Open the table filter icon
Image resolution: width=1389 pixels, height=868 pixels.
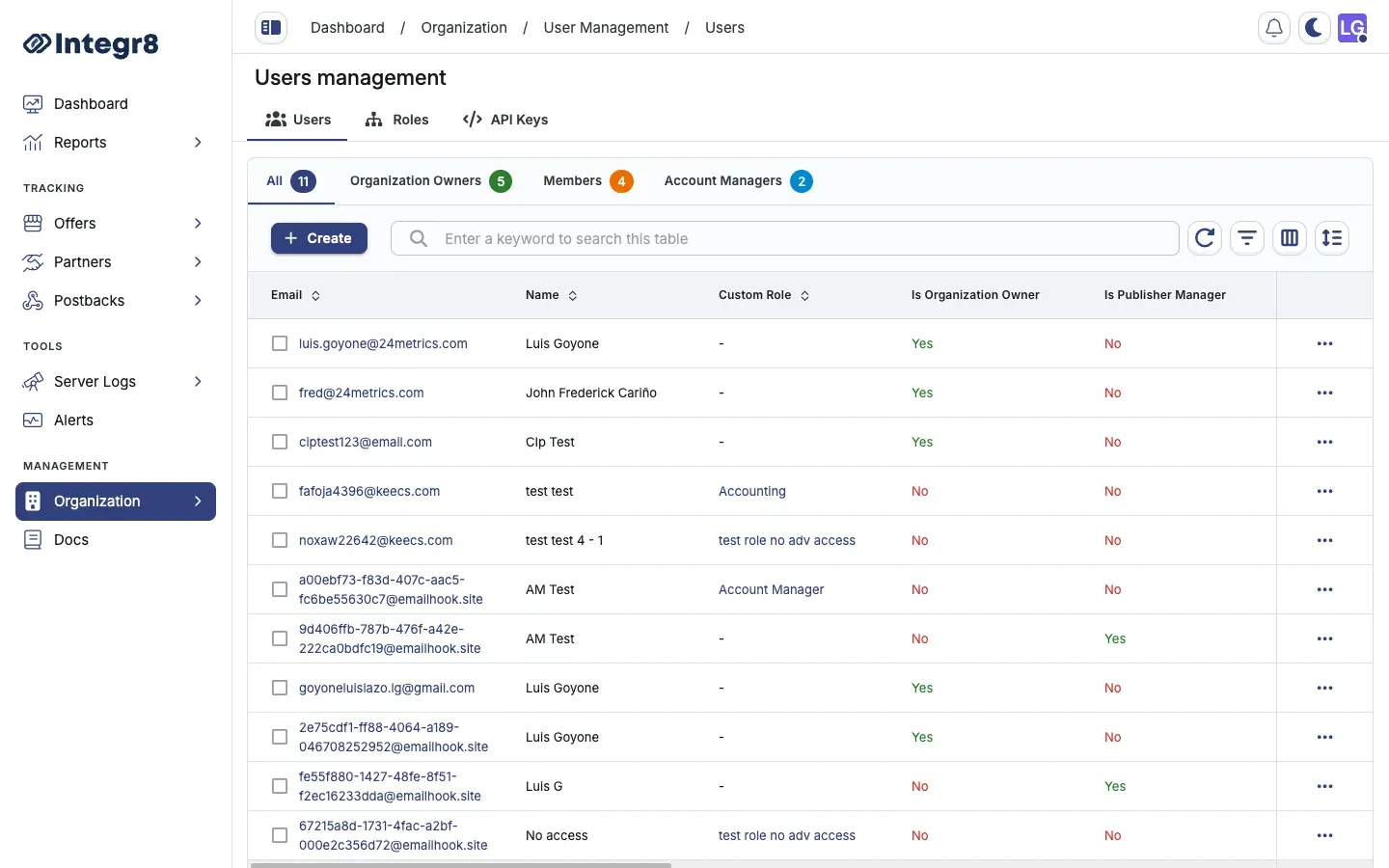click(1247, 238)
